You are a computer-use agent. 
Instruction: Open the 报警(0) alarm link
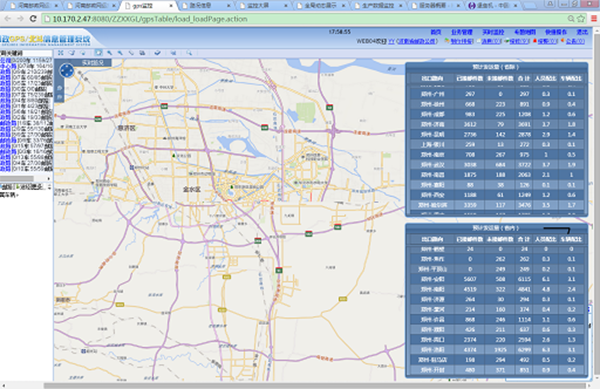click(548, 41)
